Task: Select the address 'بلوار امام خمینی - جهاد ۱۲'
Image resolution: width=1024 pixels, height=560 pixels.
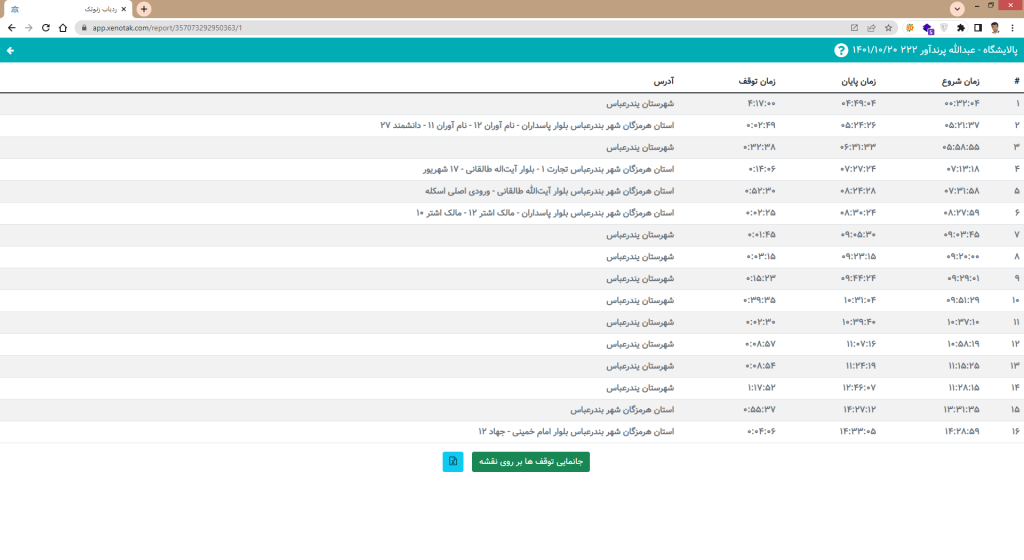Action: (x=576, y=431)
